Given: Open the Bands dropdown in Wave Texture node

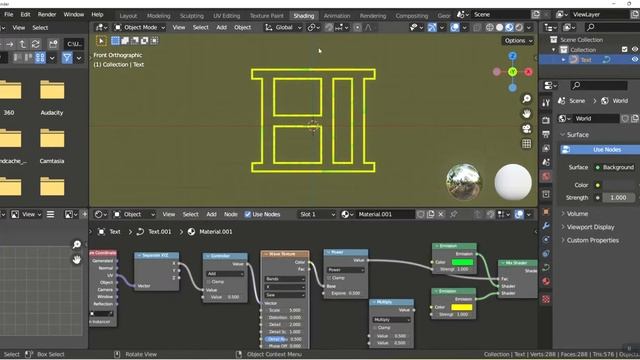Looking at the screenshot, I should click(x=285, y=279).
